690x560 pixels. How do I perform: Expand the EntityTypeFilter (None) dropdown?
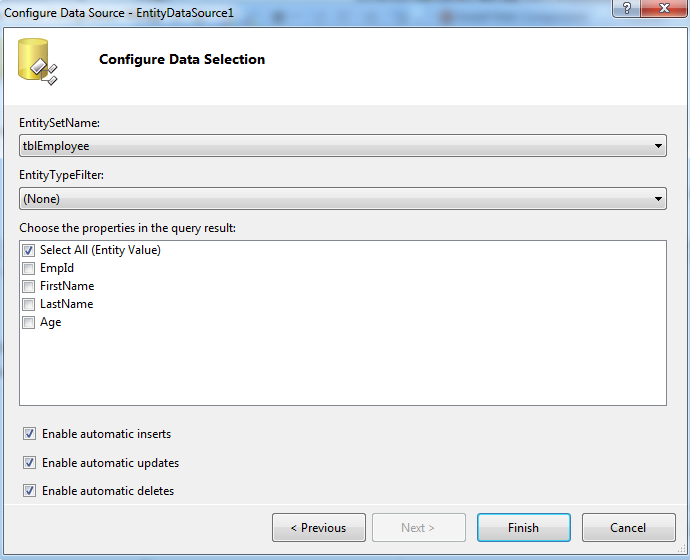pos(343,198)
